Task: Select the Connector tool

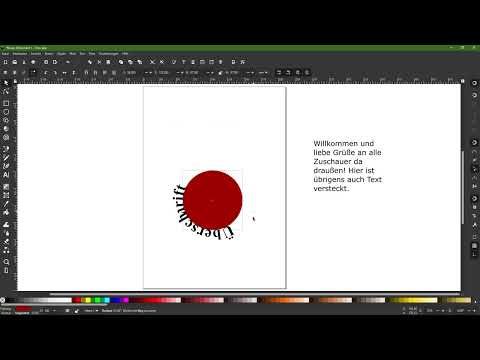Action: click(x=6, y=250)
